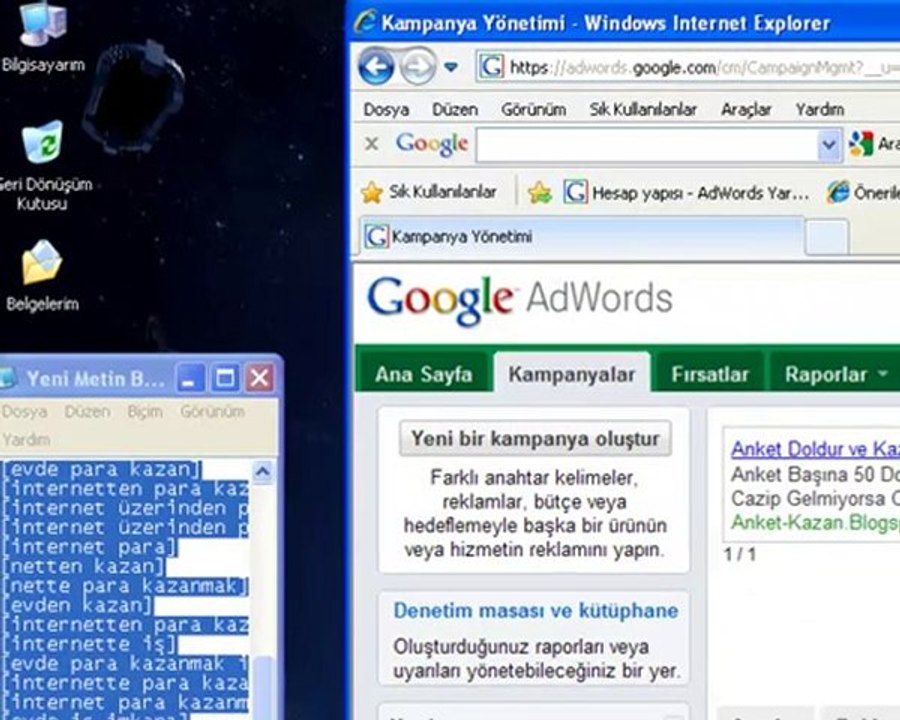This screenshot has height=720, width=900.
Task: Open the Görünüm menu in Internet Explorer
Action: tap(533, 109)
